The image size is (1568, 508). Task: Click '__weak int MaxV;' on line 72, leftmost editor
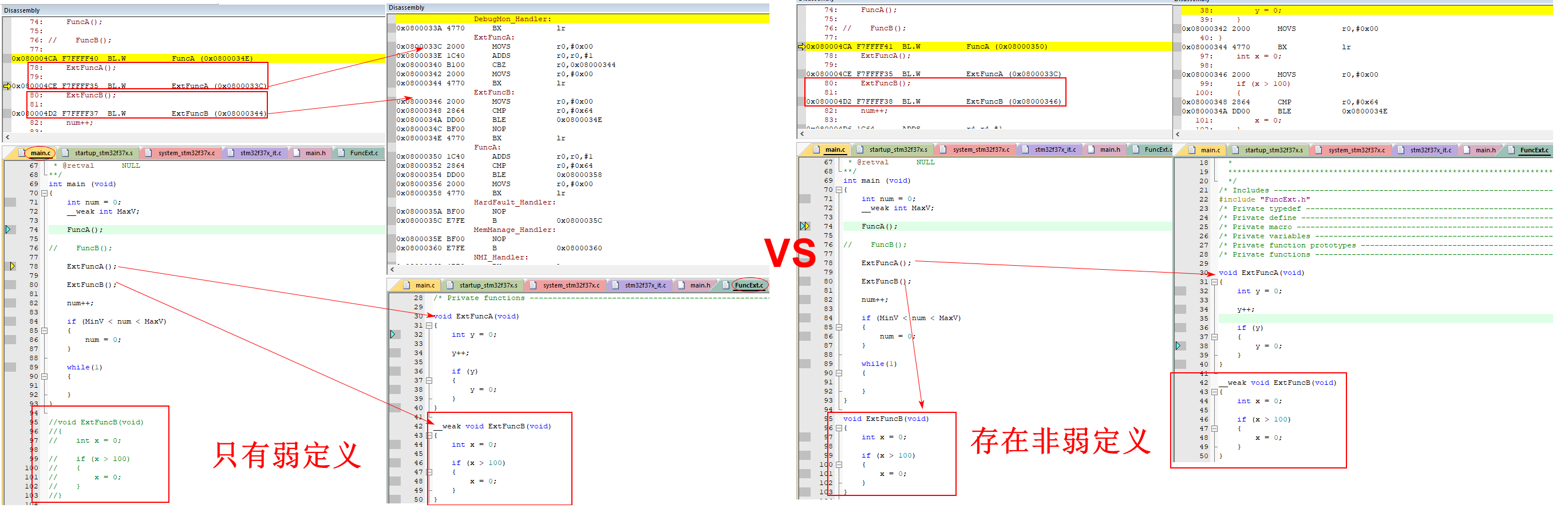click(103, 211)
